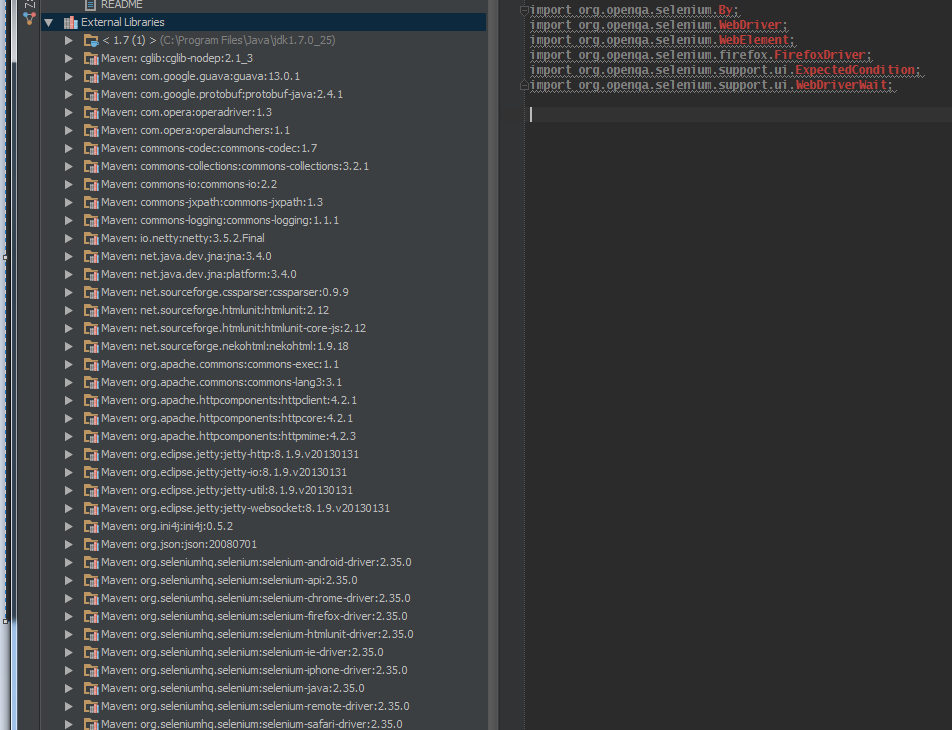Screen dimensions: 952x730
Task: Expand the JDK 1.7 library node
Action: (x=69, y=40)
